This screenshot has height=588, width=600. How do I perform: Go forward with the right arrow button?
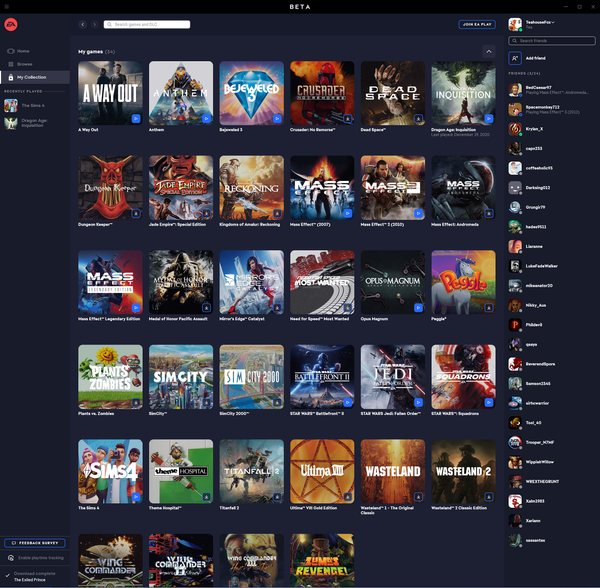[95, 24]
